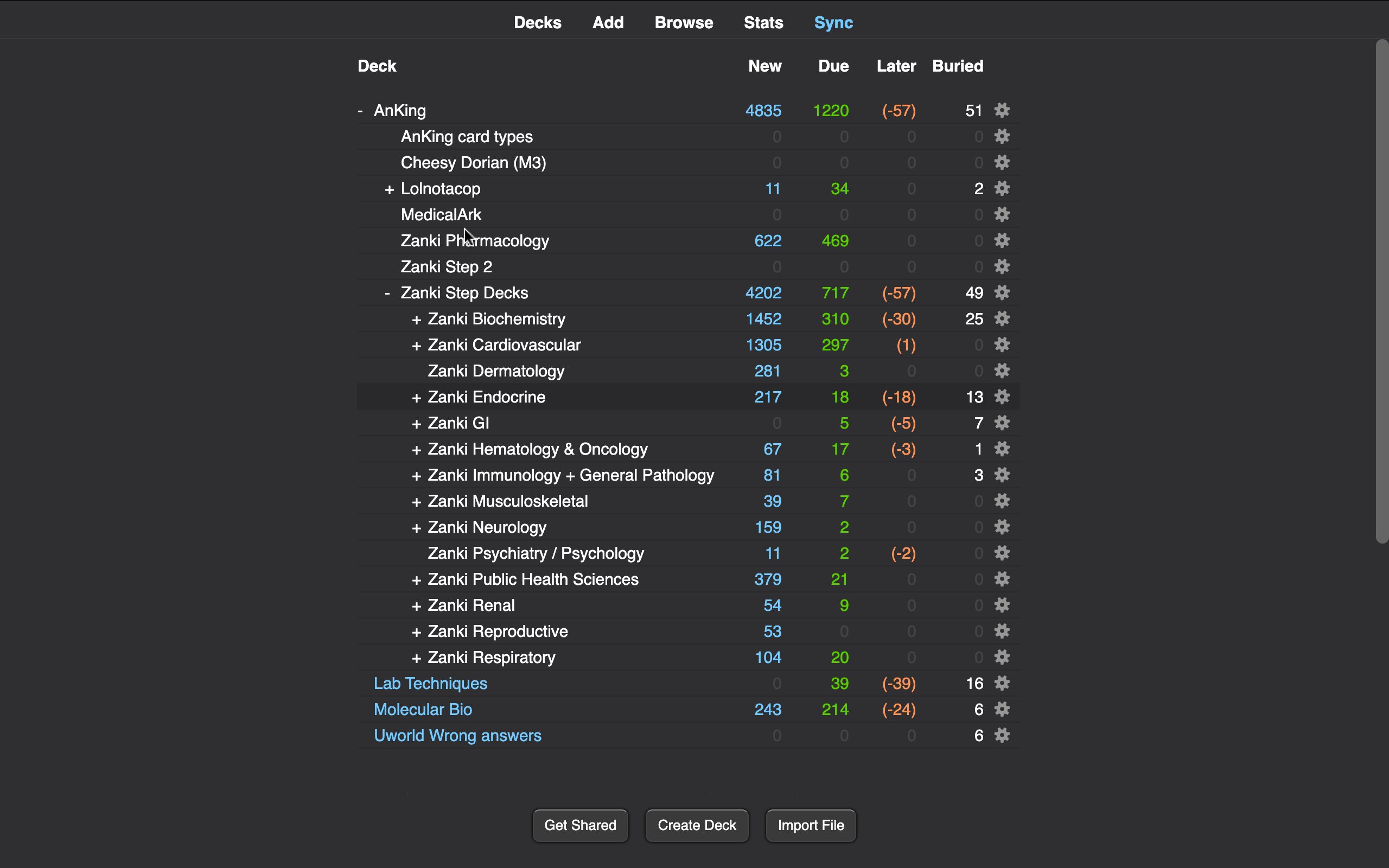This screenshot has height=868, width=1389.
Task: Click gear icon for Zanki Respiratory
Action: point(1002,658)
